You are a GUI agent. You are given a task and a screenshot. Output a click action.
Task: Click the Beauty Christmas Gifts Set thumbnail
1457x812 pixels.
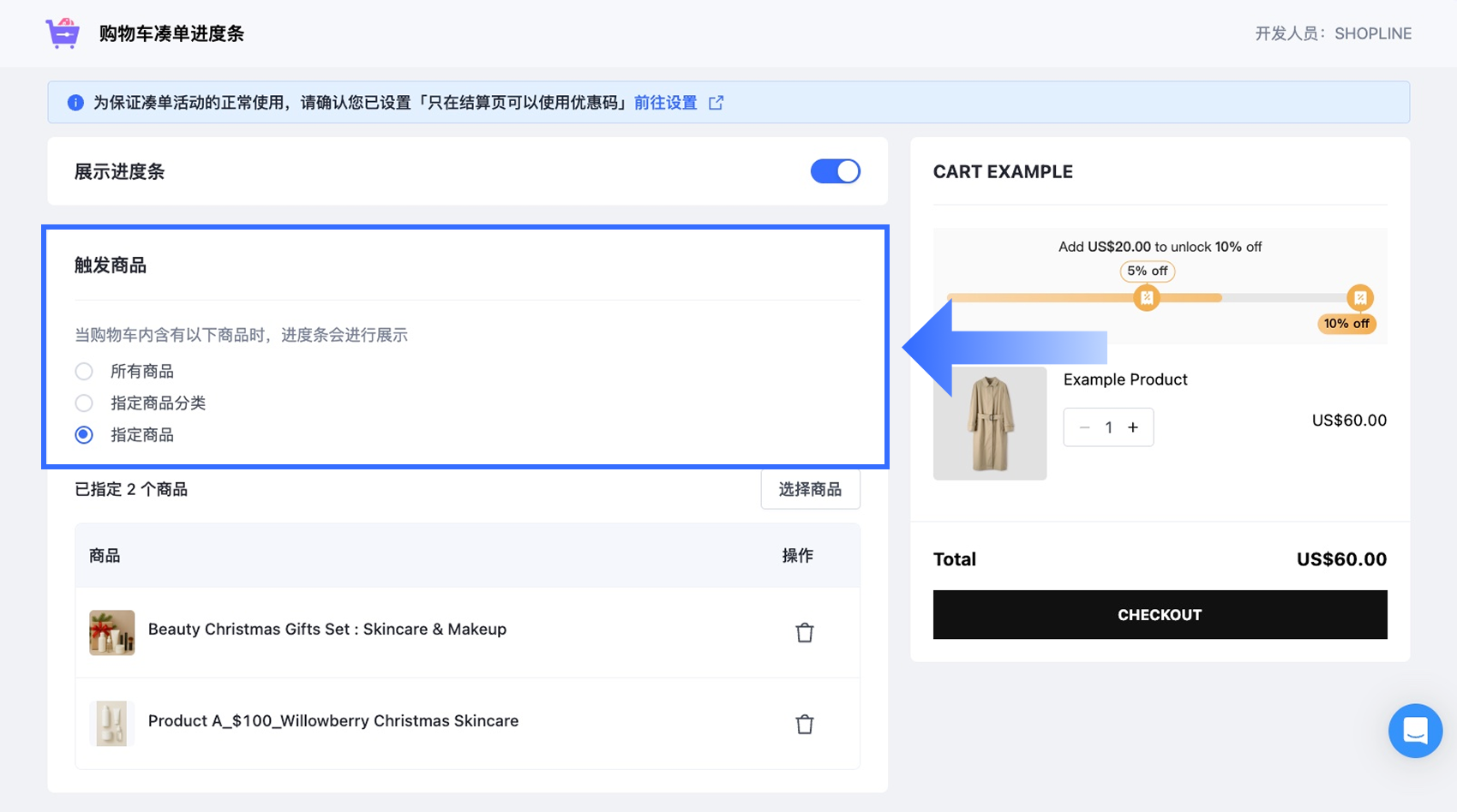(111, 633)
